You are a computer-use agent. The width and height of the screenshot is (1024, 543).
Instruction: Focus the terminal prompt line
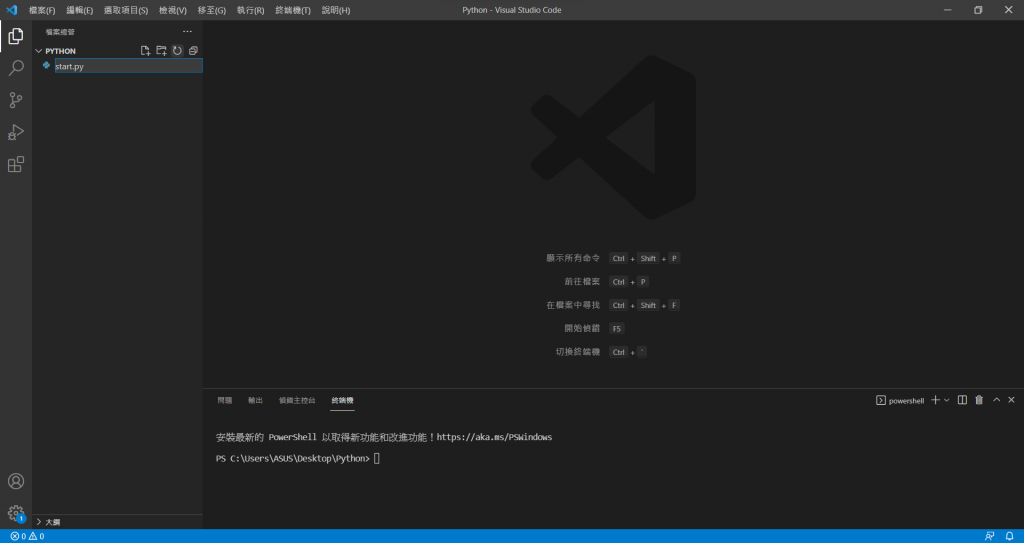point(298,459)
